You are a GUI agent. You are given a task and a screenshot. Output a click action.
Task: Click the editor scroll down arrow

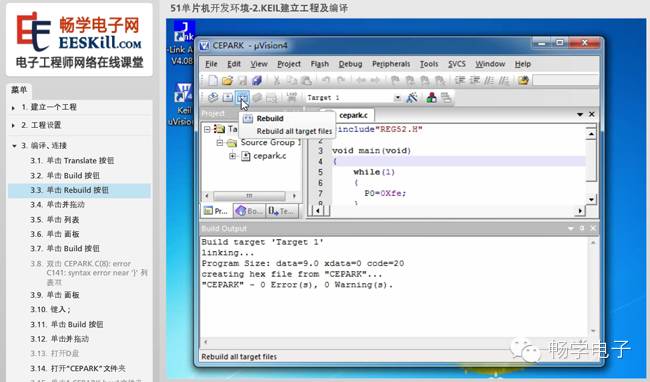[x=592, y=199]
